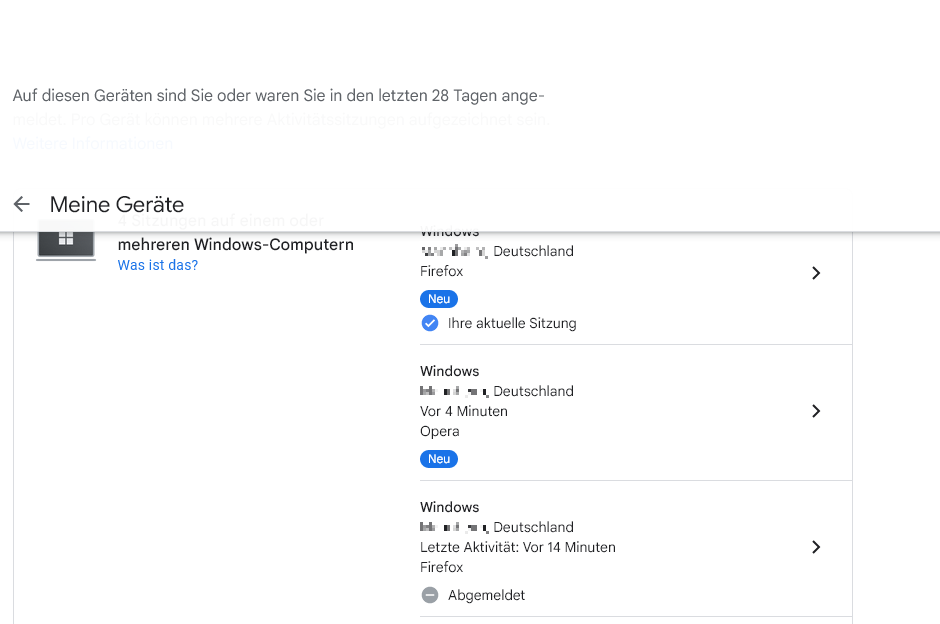Click the Neu badge under Opera session
940x624 pixels.
[439, 459]
